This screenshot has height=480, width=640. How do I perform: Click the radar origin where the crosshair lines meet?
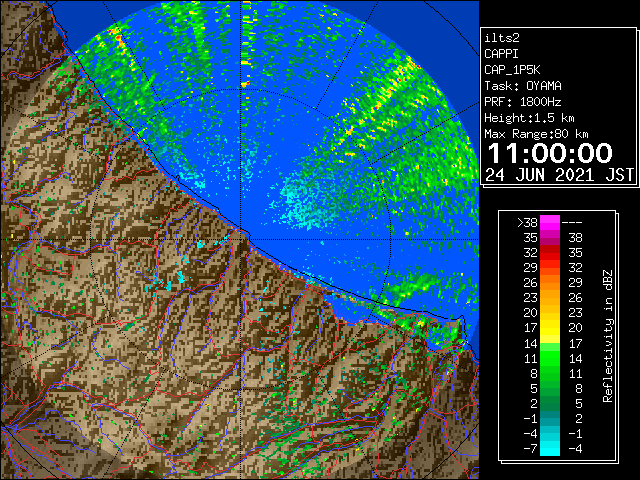241,239
